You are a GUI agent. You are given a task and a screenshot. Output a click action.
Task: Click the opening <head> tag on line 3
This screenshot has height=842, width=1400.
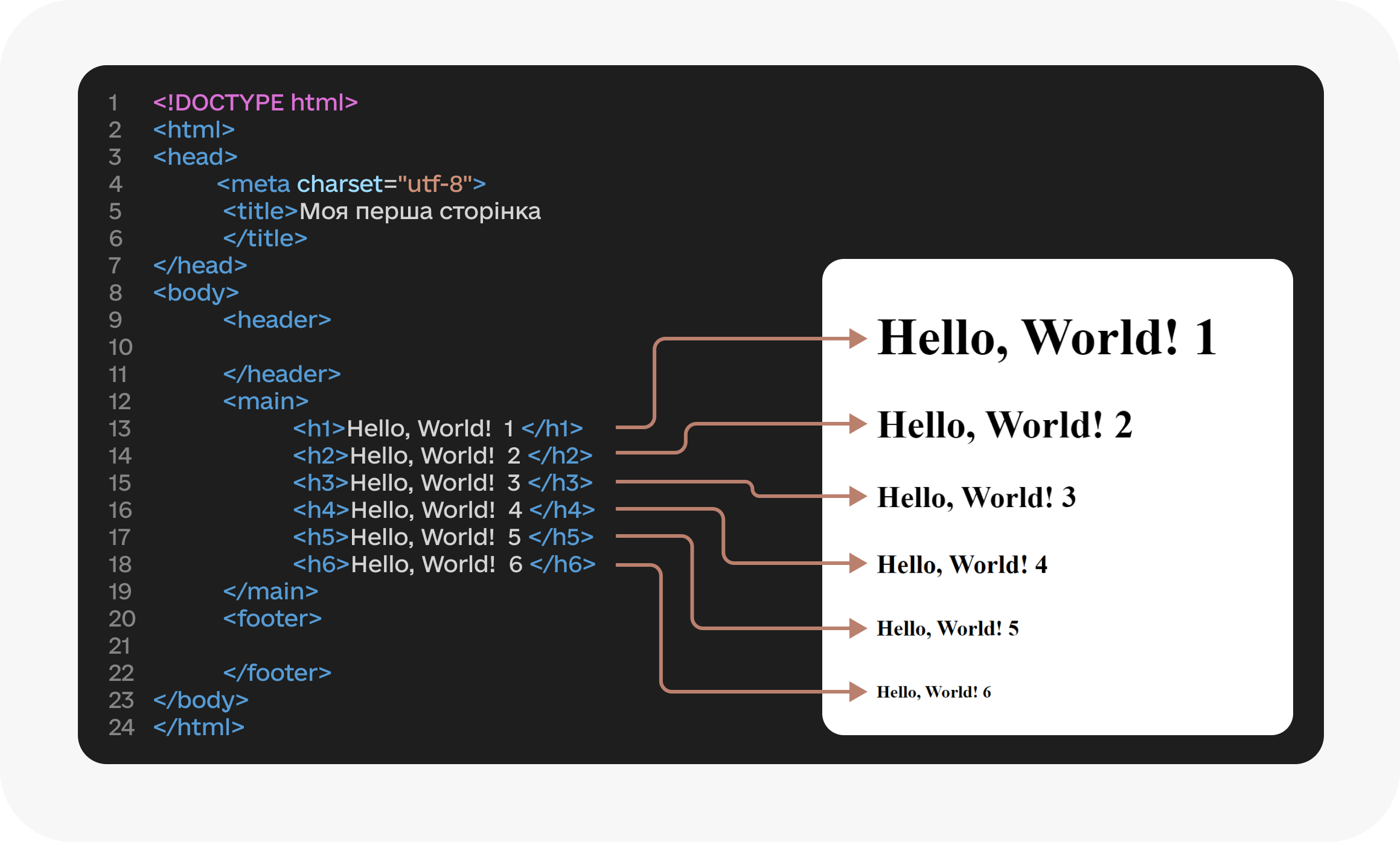195,157
